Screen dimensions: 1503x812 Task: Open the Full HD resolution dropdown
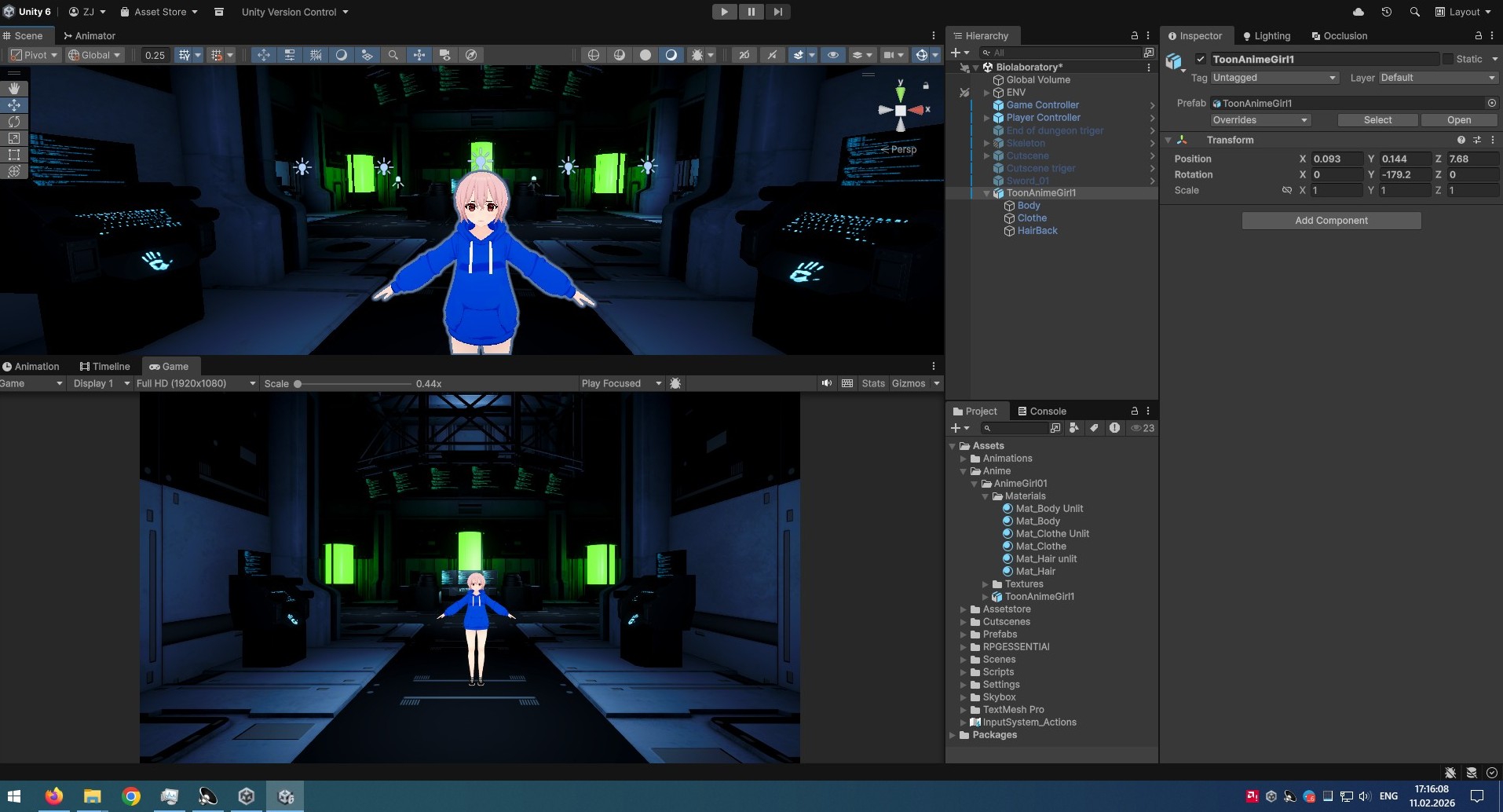pos(196,383)
